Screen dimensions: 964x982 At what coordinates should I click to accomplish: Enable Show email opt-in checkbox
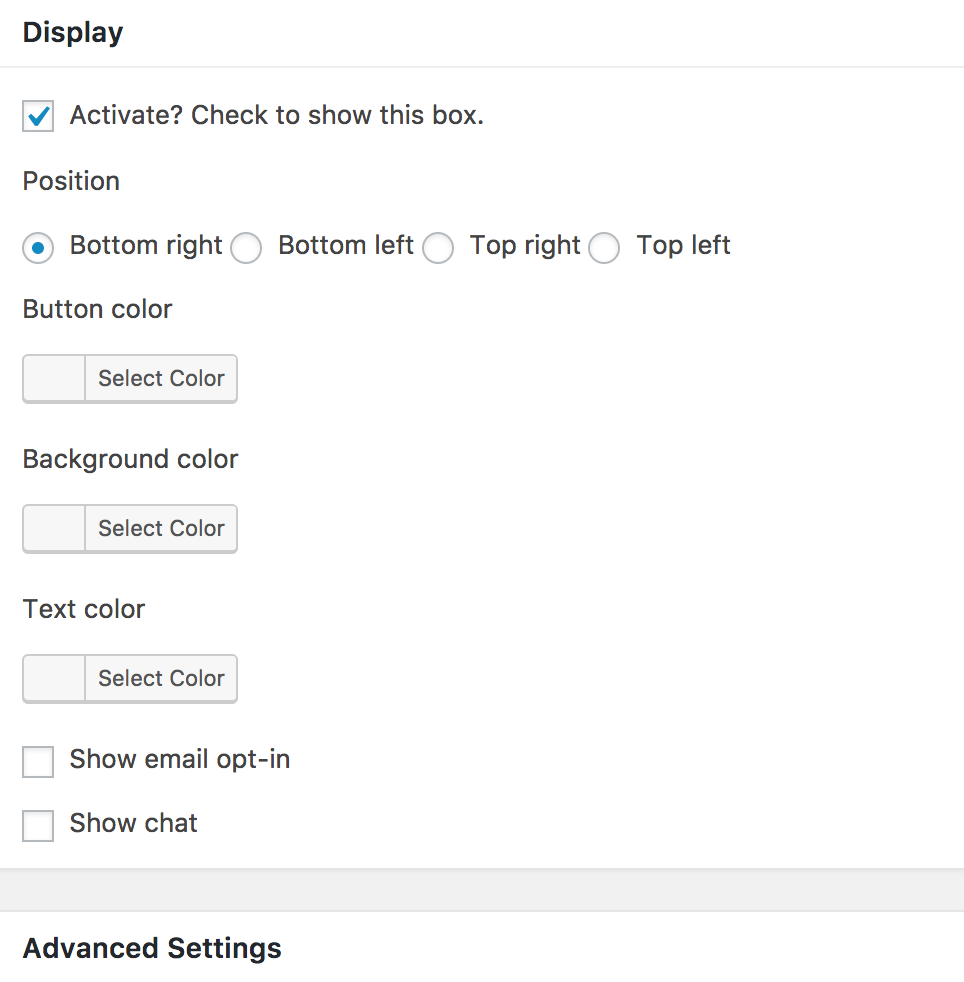[x=38, y=761]
